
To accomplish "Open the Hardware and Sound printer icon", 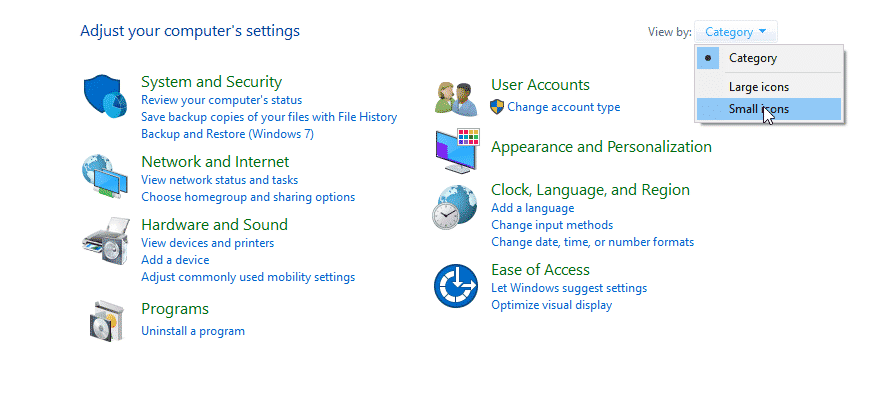I will click(105, 241).
